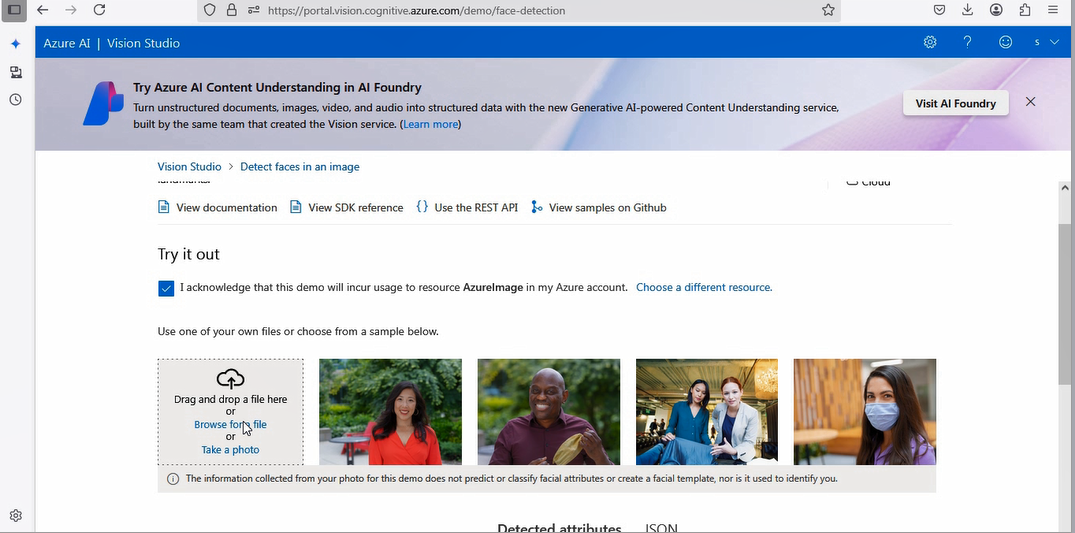Click the Visit AI Foundry button

pyautogui.click(x=956, y=104)
